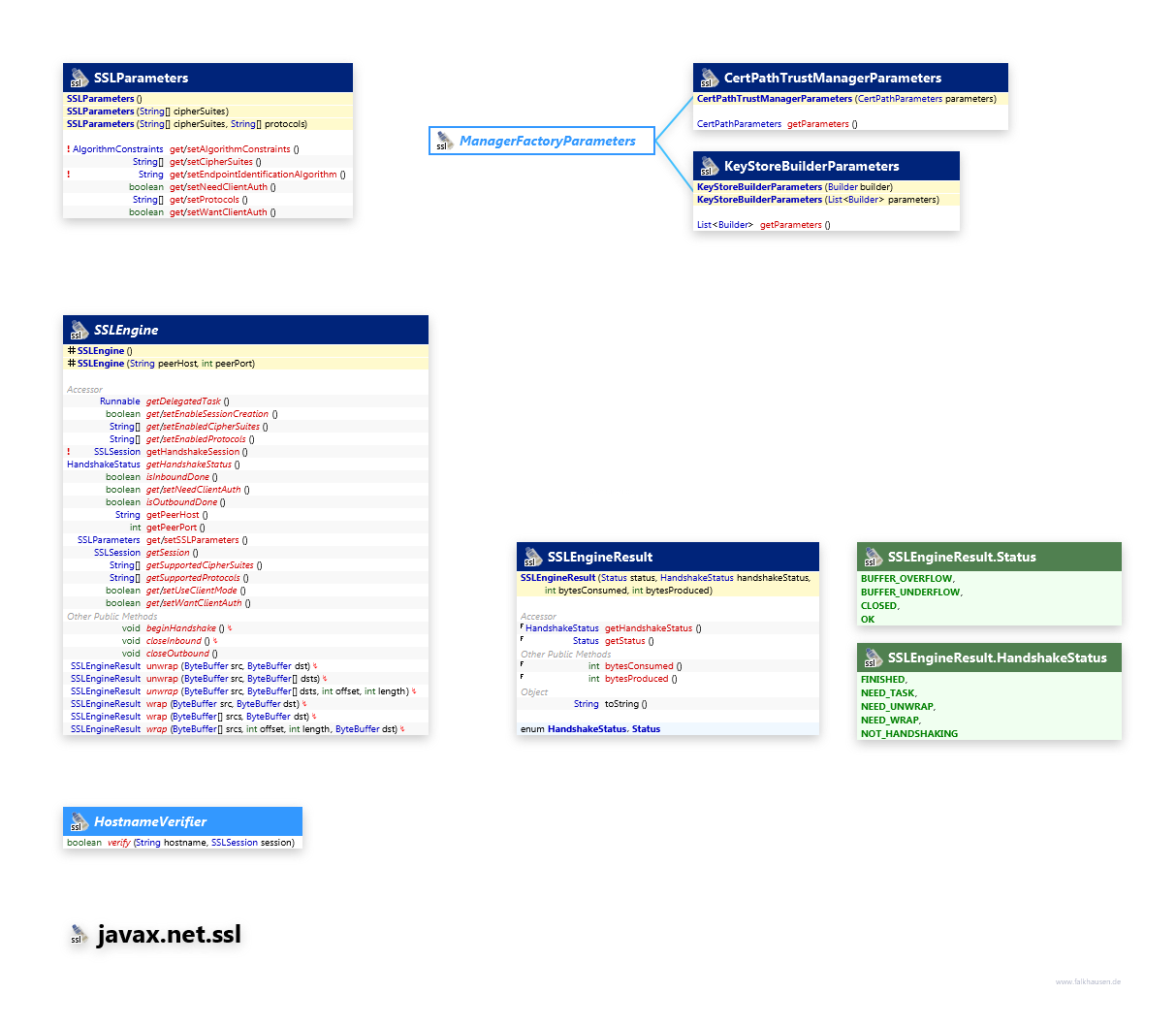This screenshot has height=1026, width=1176.
Task: Click getStatus method in SSLEngineResult
Action: pos(625,641)
